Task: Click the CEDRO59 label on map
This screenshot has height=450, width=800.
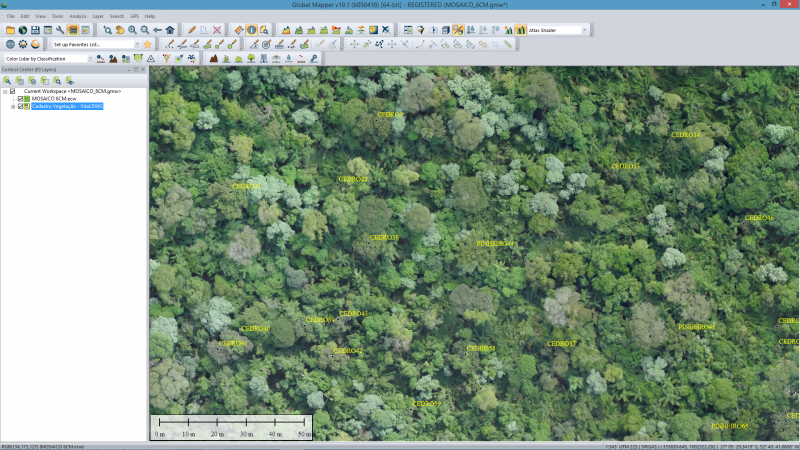Action: (427, 404)
